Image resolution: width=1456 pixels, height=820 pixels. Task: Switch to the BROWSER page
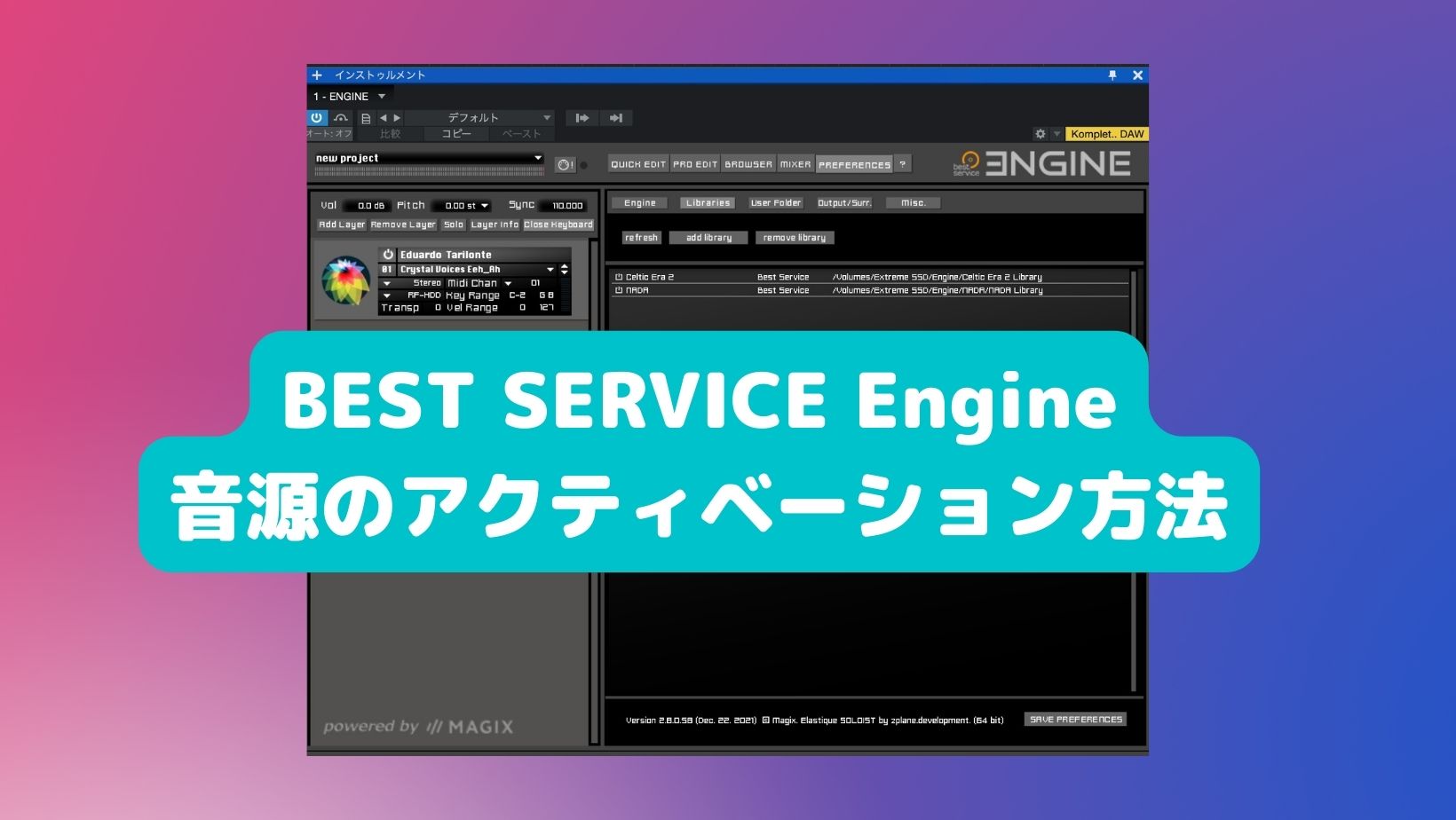748,164
